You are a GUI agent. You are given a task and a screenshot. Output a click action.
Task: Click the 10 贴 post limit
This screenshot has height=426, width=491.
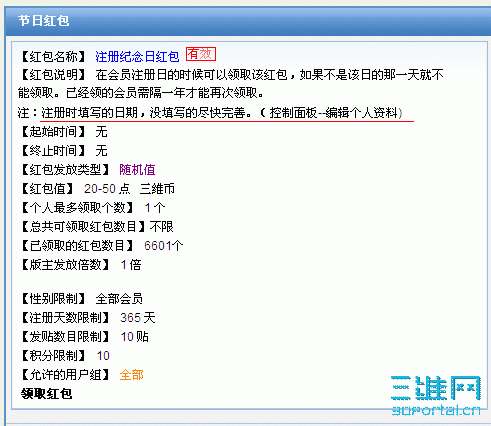(134, 336)
